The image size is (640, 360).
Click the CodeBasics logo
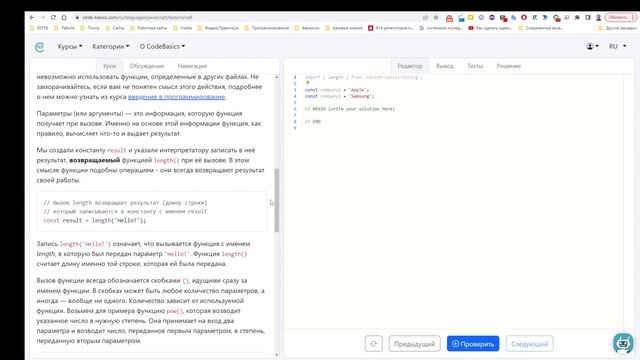click(x=40, y=47)
